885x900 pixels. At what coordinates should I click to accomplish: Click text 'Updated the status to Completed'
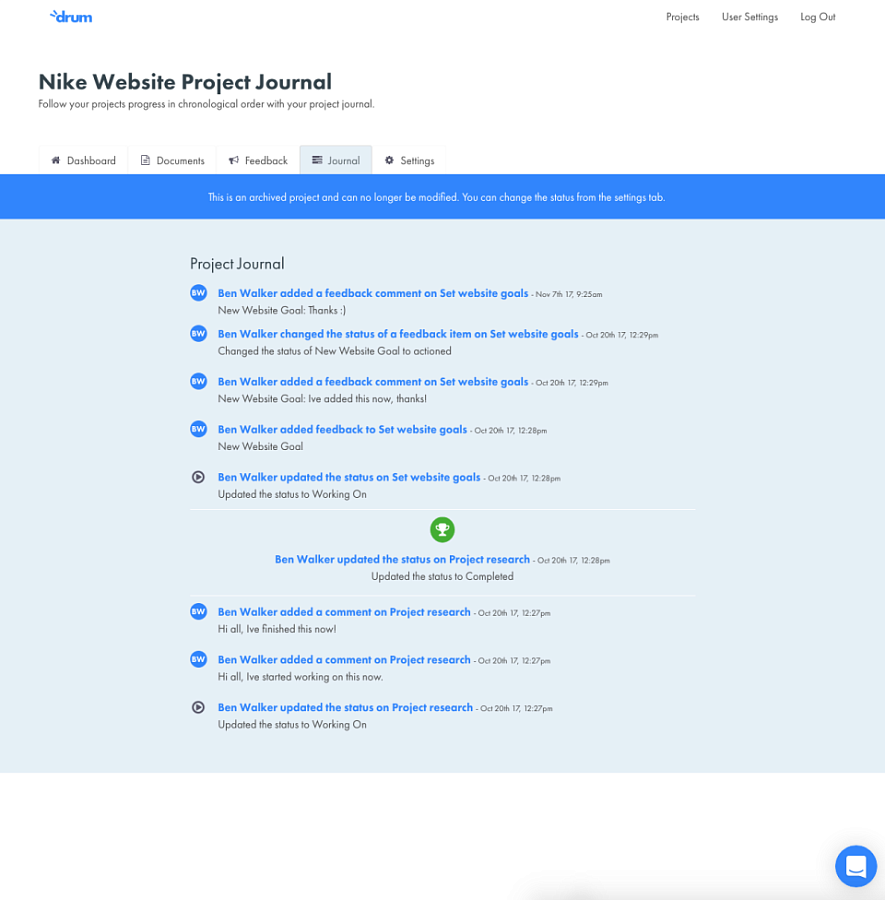click(x=442, y=576)
